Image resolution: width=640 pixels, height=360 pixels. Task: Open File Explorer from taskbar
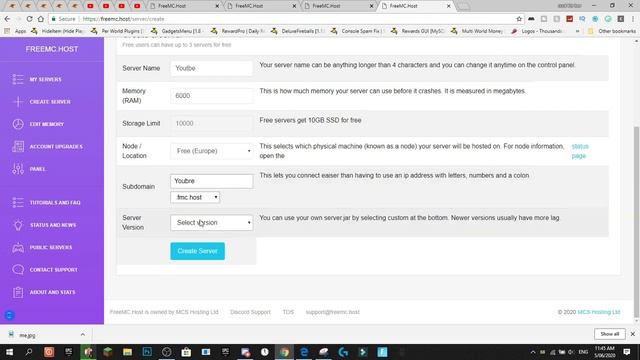(x=127, y=352)
